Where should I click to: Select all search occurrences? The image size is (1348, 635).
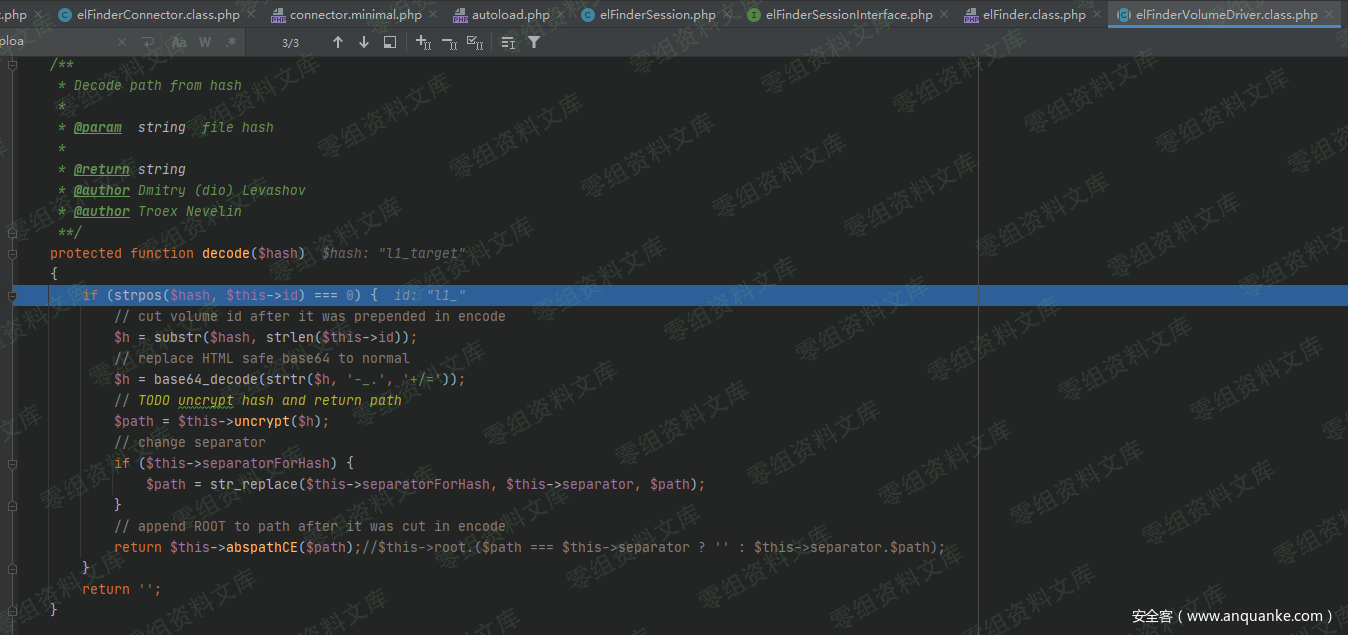point(475,42)
